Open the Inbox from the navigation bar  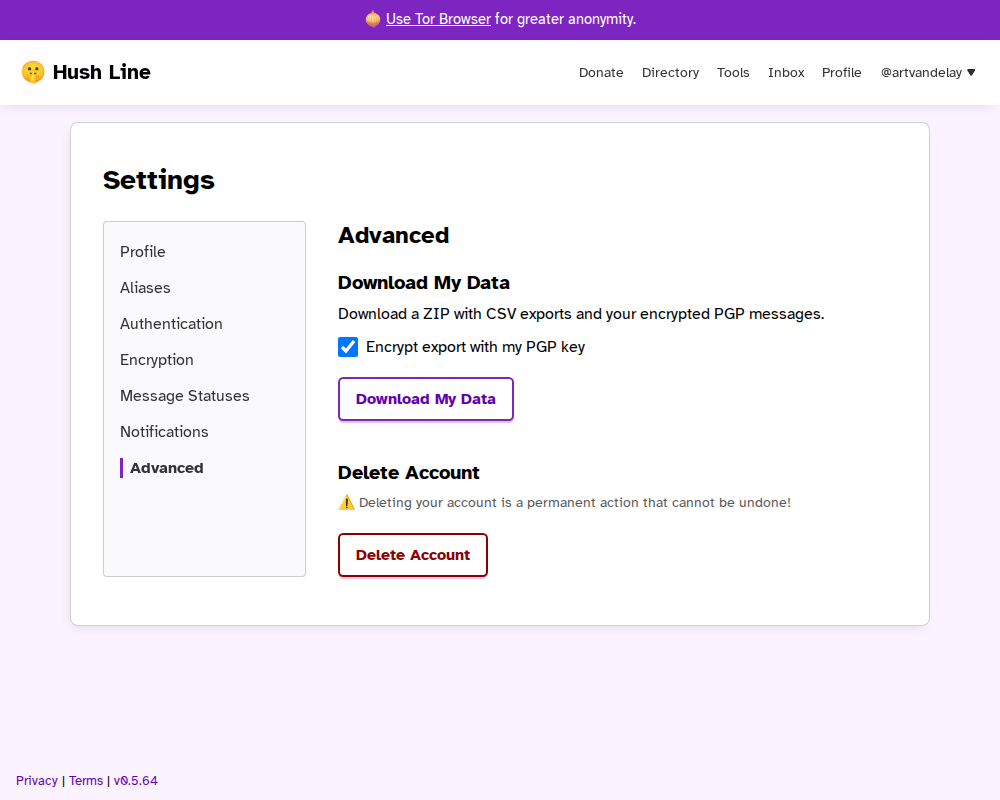coord(786,72)
